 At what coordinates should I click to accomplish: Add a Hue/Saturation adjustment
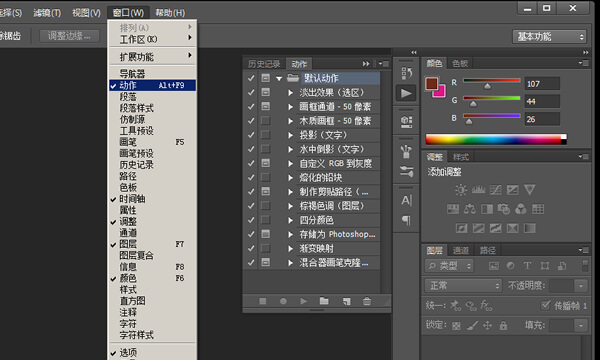click(x=453, y=209)
